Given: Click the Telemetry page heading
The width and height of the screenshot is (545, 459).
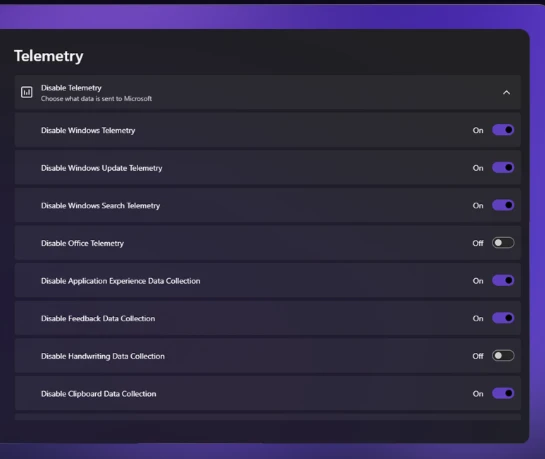Looking at the screenshot, I should point(49,56).
